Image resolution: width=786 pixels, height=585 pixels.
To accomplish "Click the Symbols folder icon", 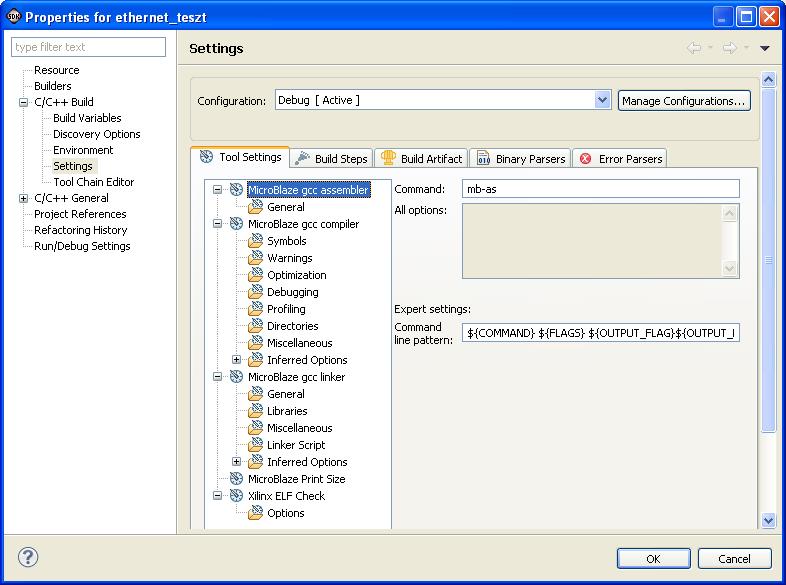I will 256,241.
